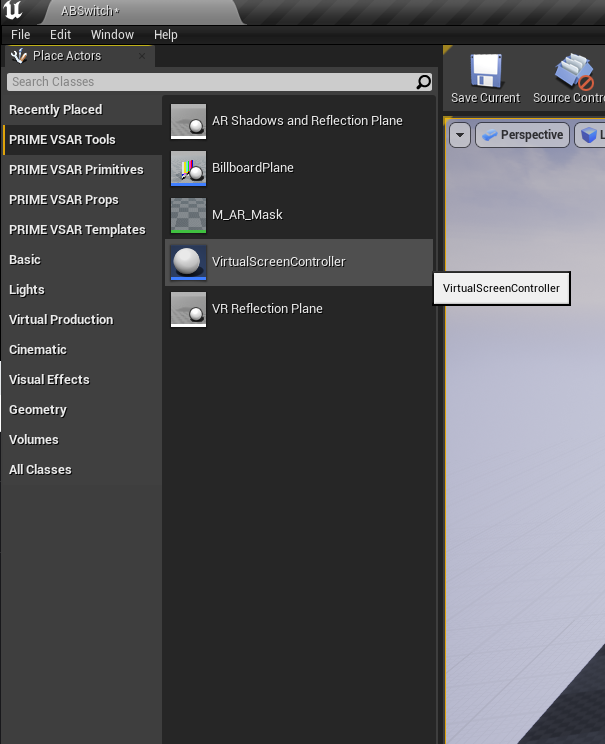Select the M_AR_Mask item label
605x744 pixels.
click(x=247, y=214)
